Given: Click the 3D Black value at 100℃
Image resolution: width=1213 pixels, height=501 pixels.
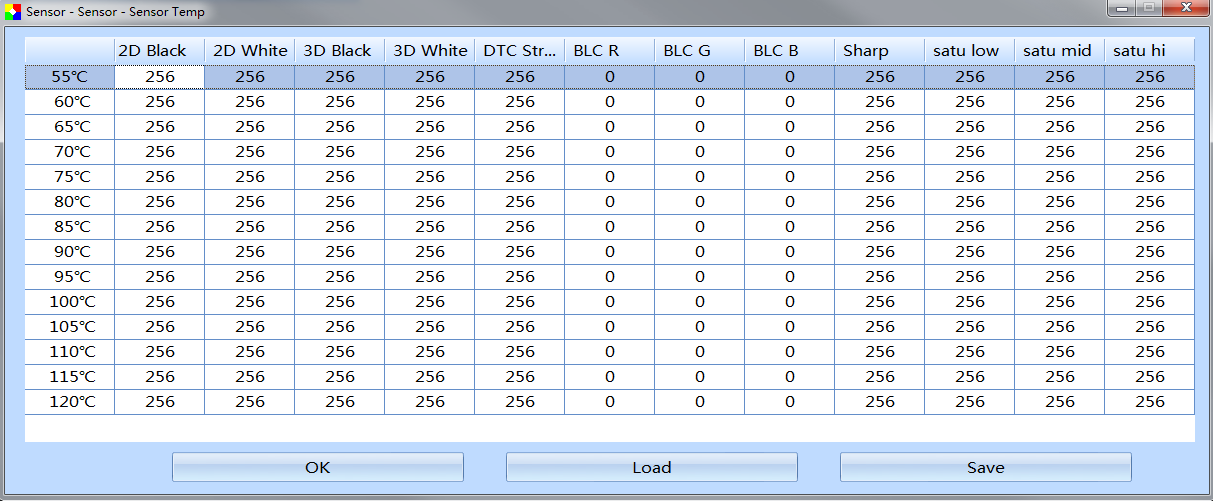Looking at the screenshot, I should coord(340,302).
